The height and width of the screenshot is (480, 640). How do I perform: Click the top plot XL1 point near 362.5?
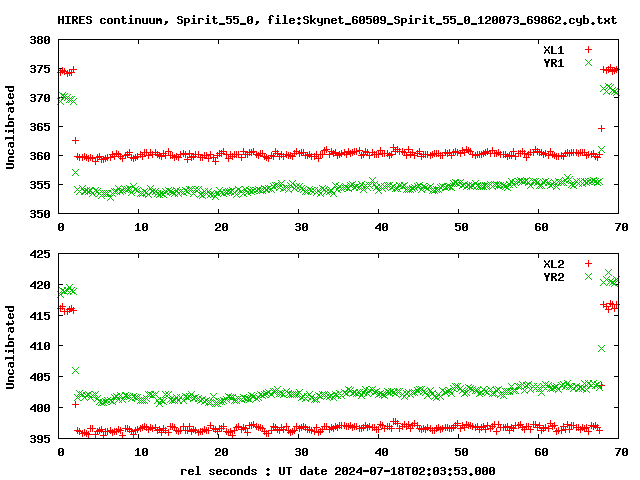click(75, 140)
